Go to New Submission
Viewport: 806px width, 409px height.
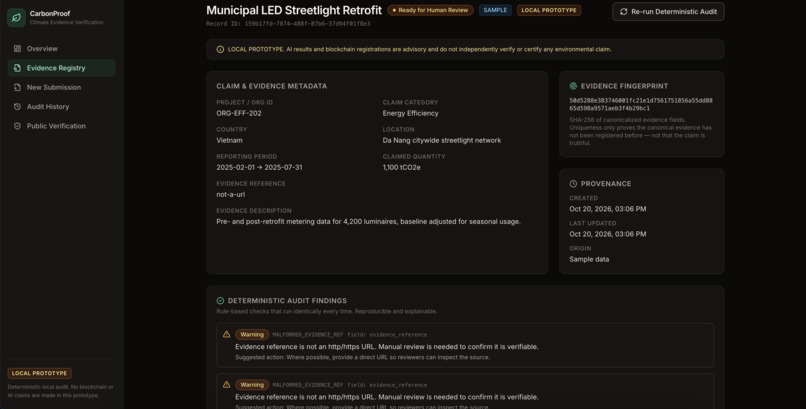pyautogui.click(x=62, y=87)
